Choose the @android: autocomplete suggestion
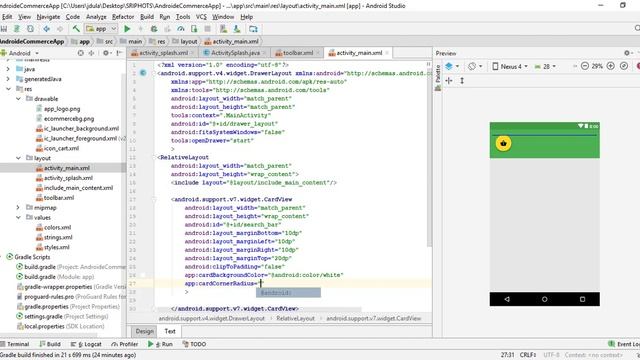 coord(288,293)
